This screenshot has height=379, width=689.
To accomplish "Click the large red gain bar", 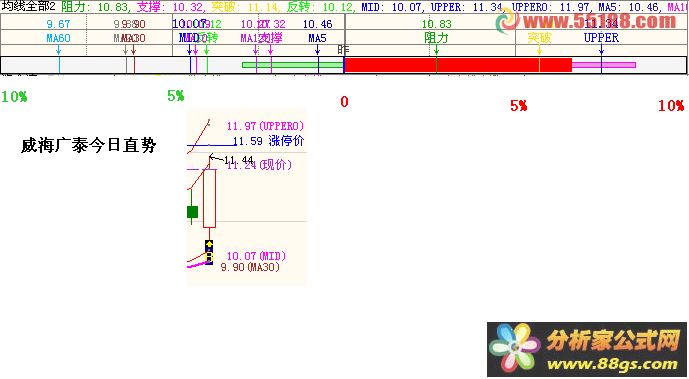I will 458,65.
